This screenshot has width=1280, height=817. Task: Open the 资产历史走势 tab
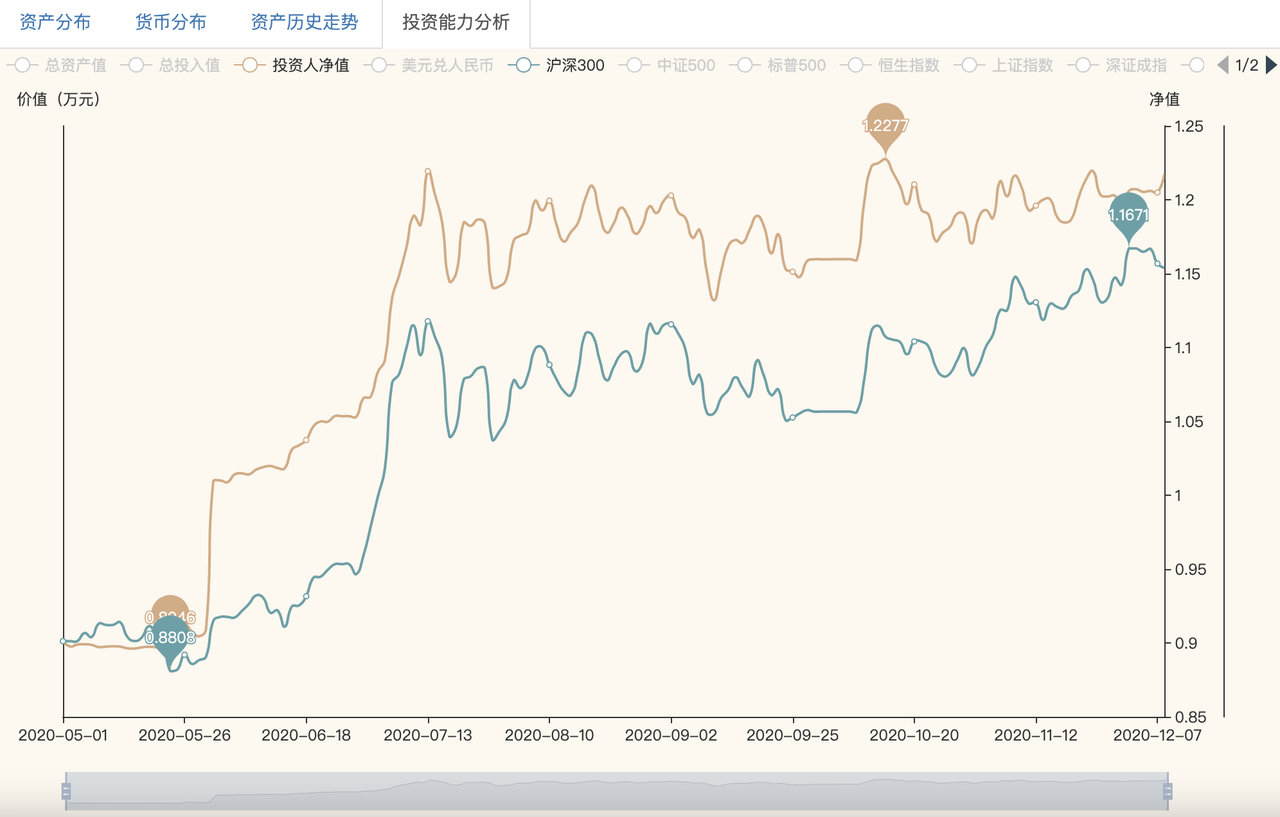304,23
